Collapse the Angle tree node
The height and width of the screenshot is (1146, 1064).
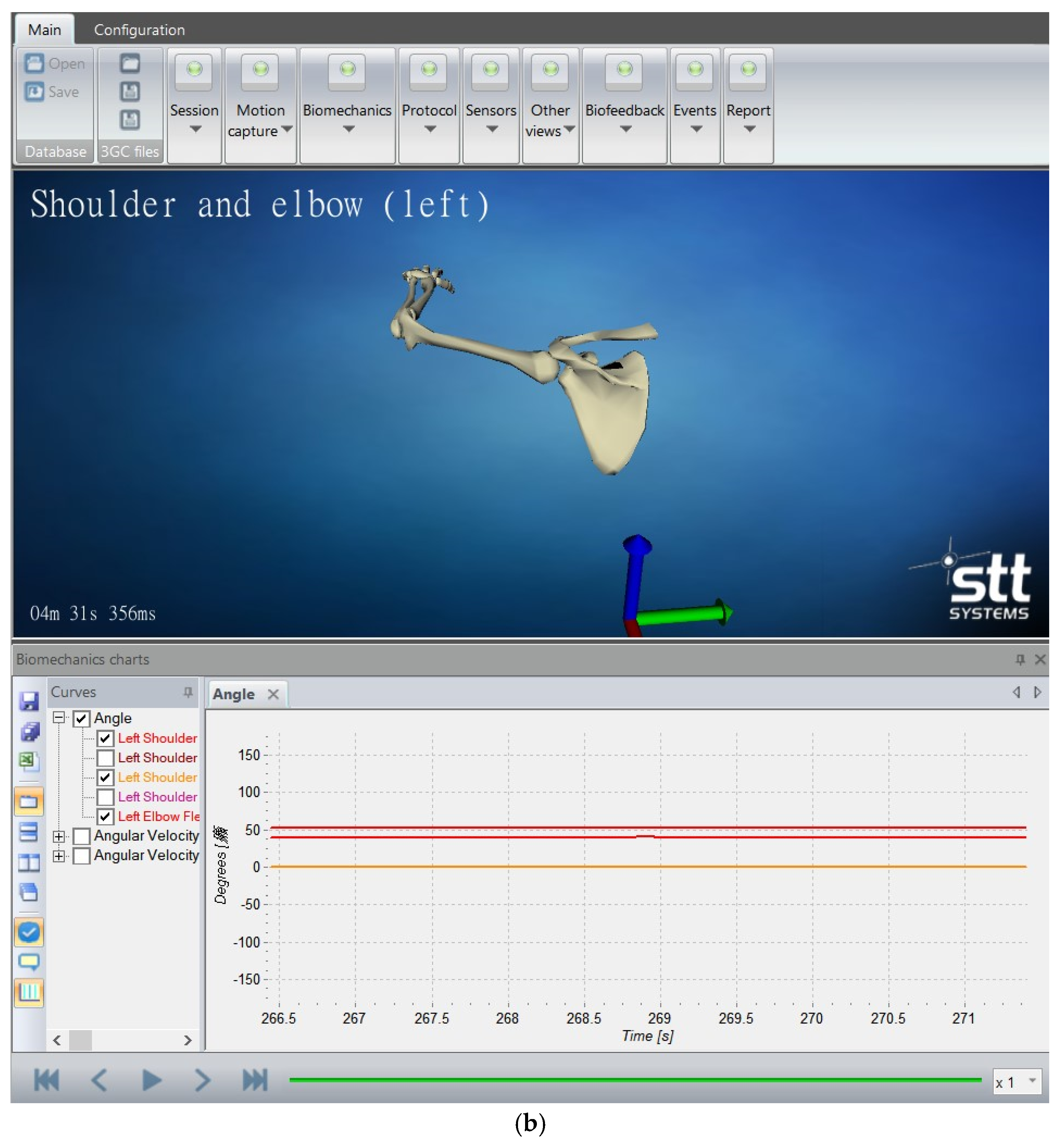(x=59, y=717)
